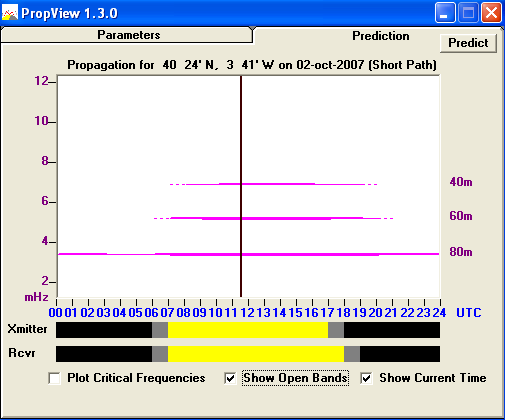
Task: Enable Plot Critical Frequencies checkbox
Action: click(54, 378)
